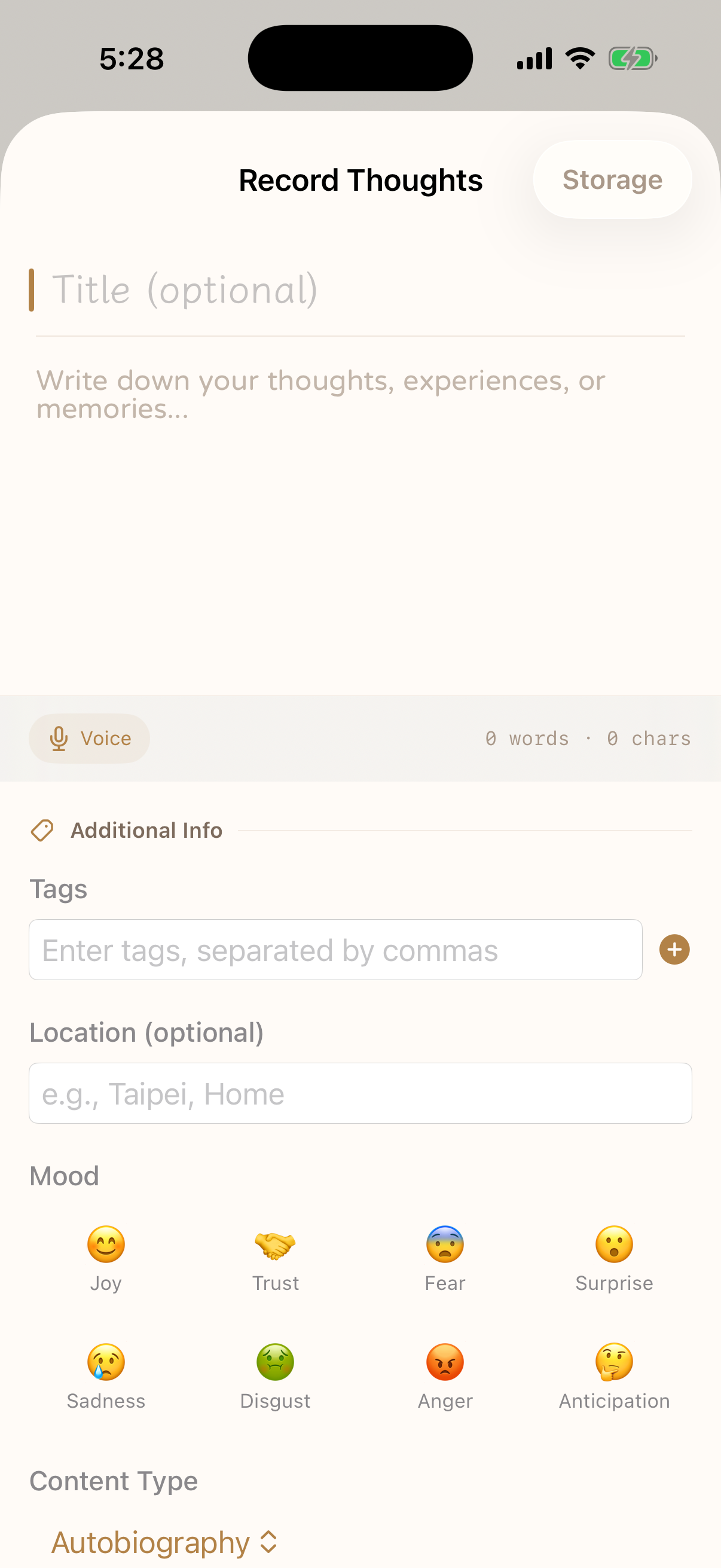Screen dimensions: 721x1568
Task: Choose the Sadness crying emoji
Action: [x=106, y=1362]
